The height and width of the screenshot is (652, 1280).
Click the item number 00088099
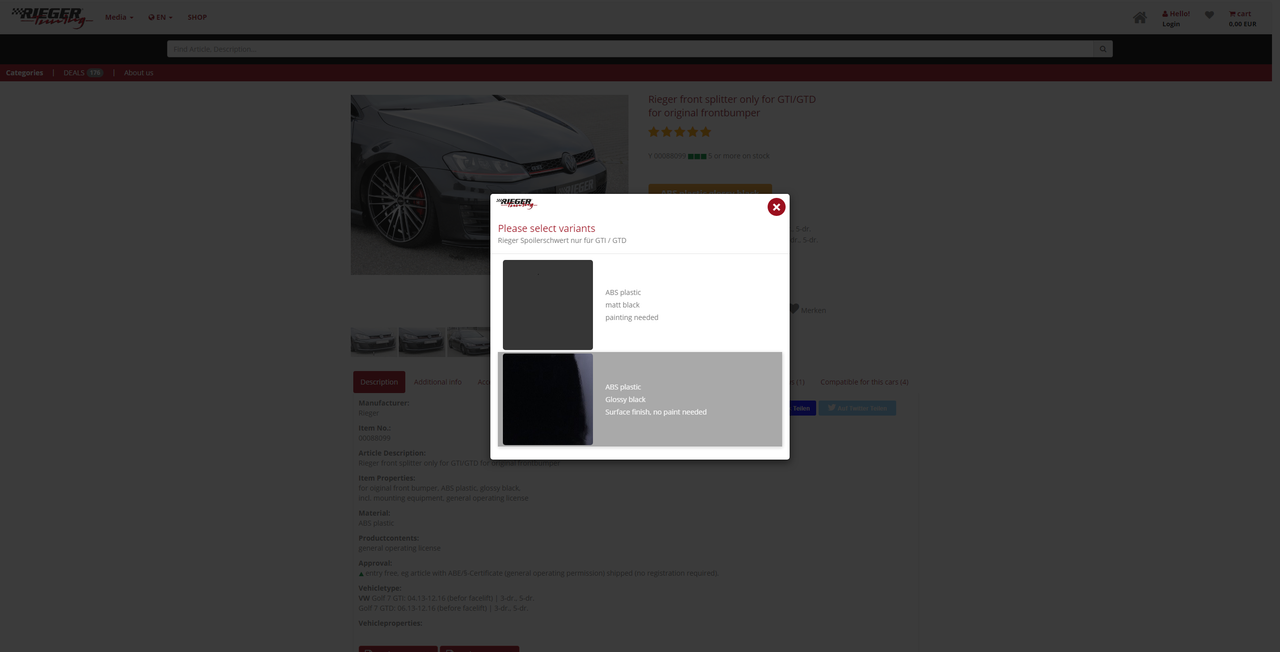(x=375, y=438)
